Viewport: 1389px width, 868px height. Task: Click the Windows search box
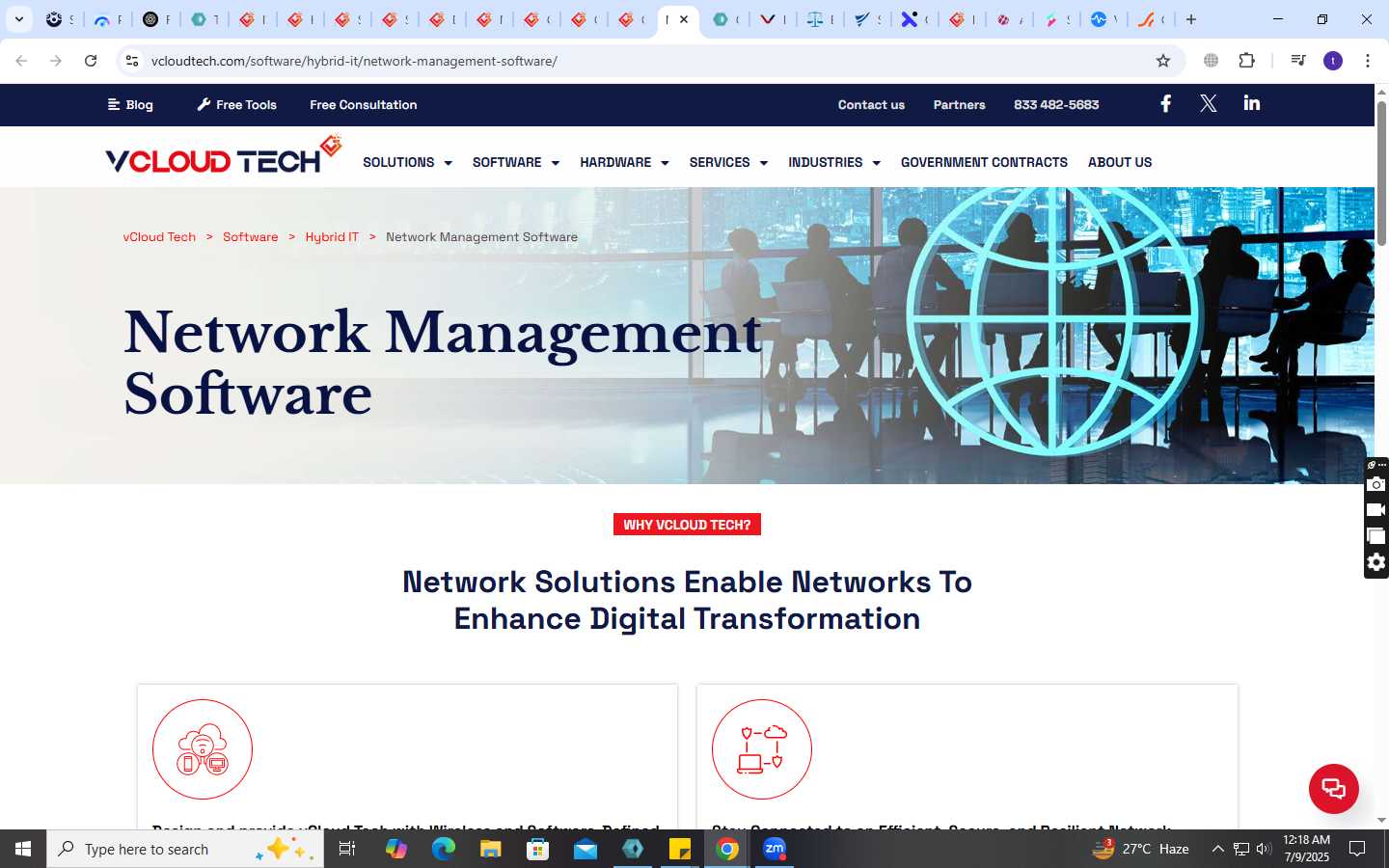coord(185,849)
